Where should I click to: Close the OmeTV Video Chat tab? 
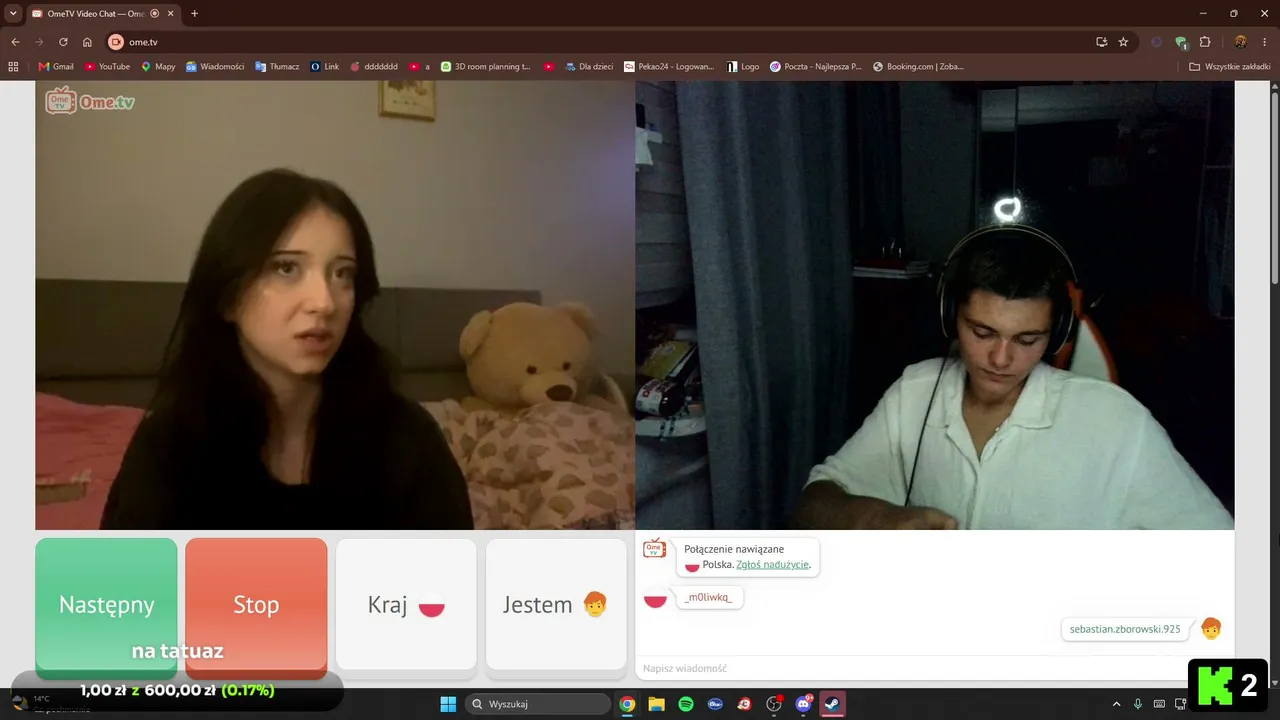[170, 14]
